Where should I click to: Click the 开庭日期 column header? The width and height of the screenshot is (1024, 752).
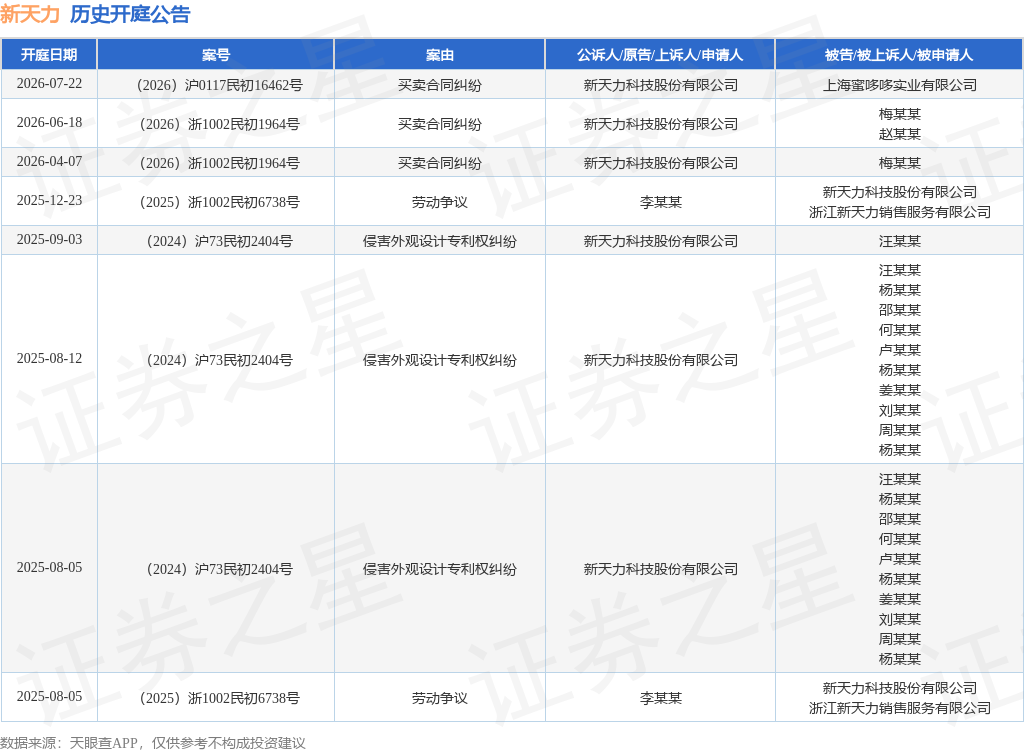click(x=49, y=55)
